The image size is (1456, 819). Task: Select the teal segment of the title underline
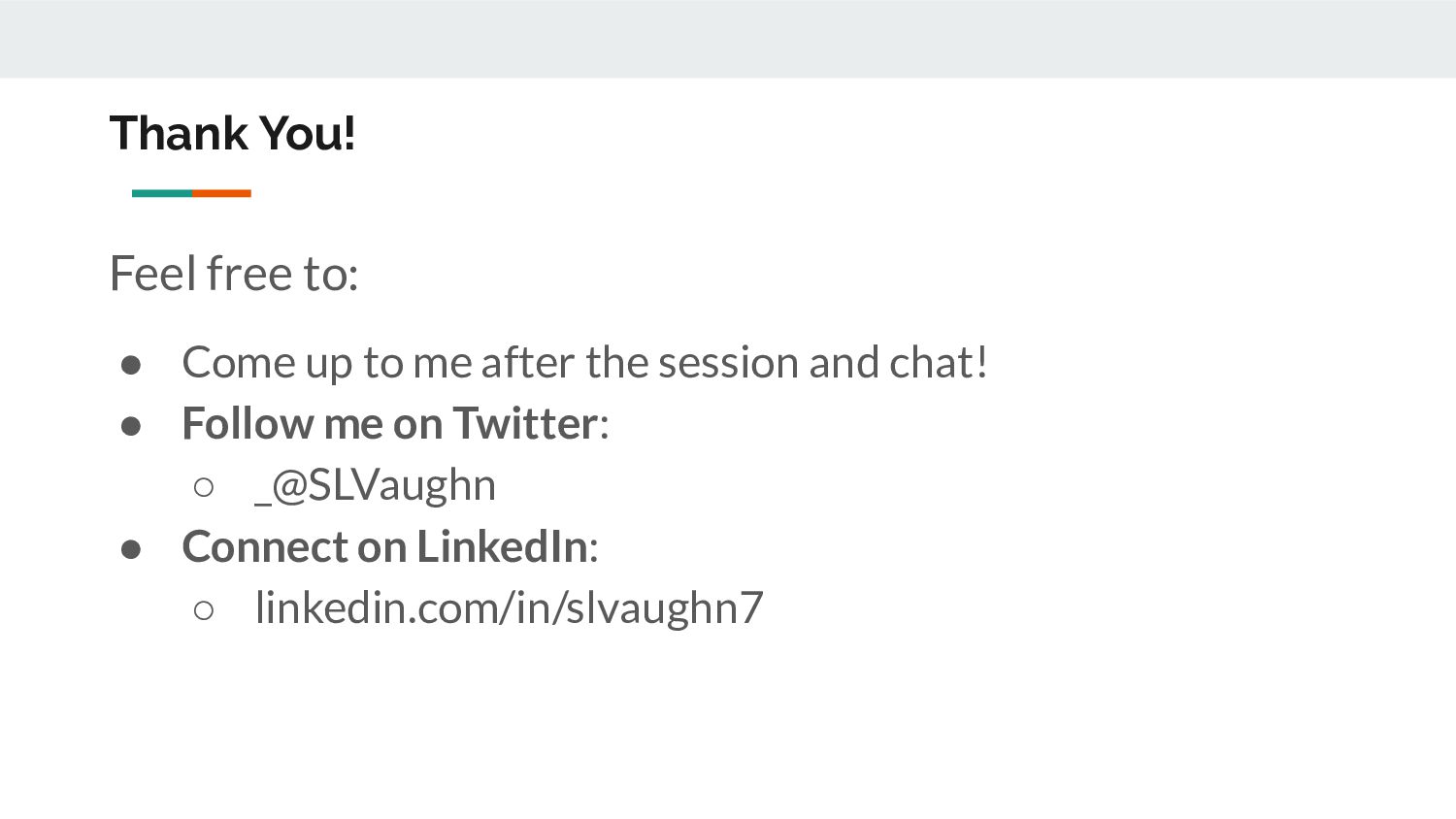coord(162,193)
